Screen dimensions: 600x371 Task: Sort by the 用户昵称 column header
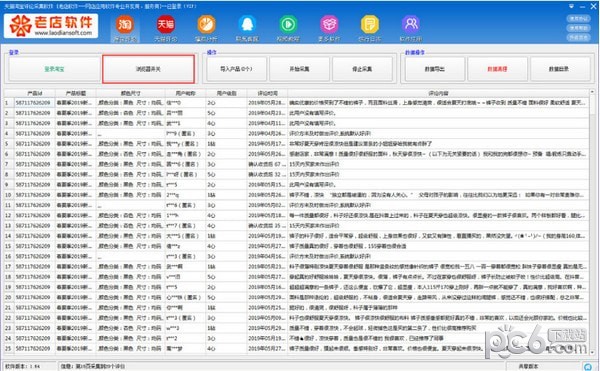click(x=185, y=93)
